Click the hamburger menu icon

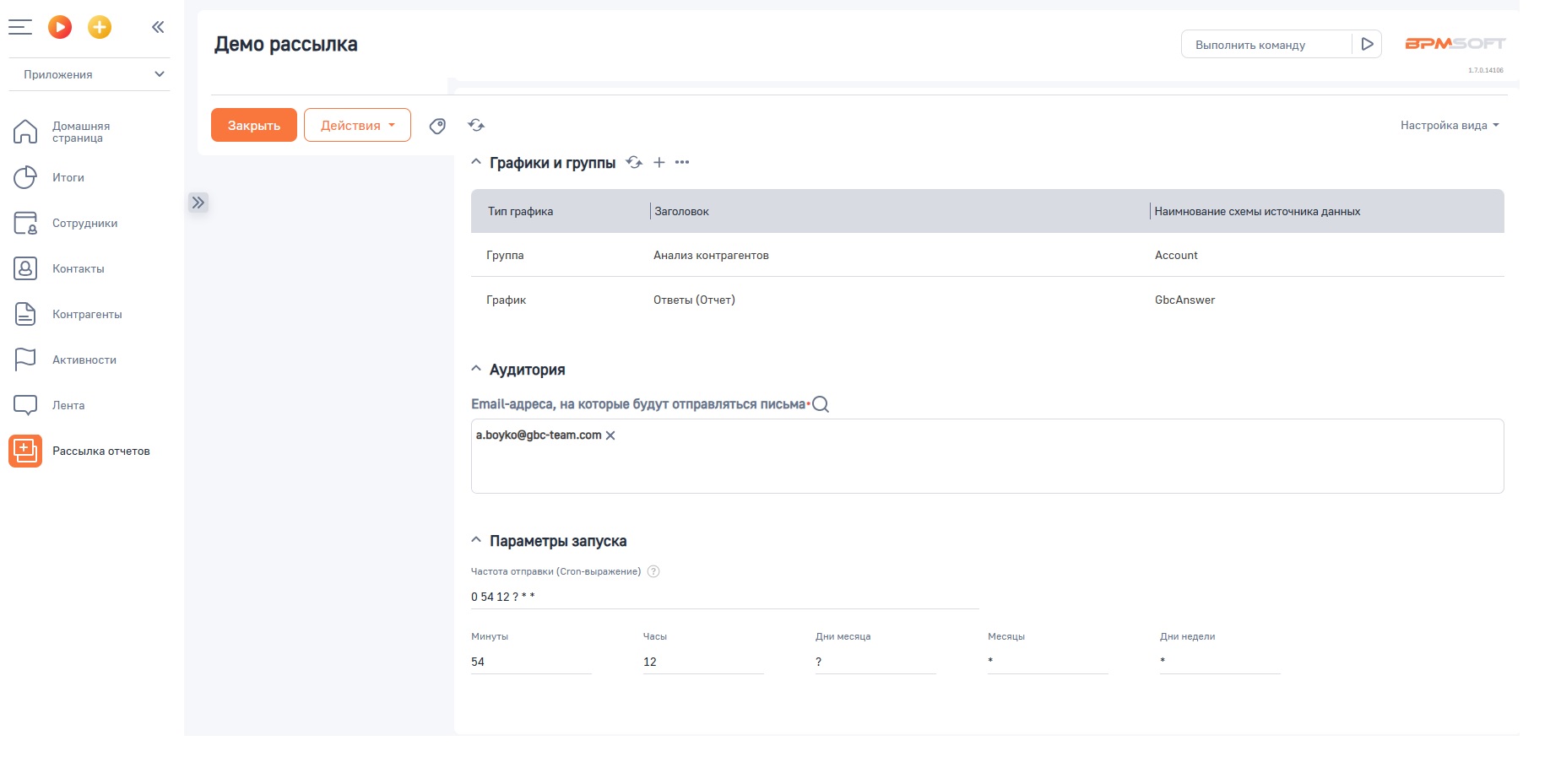[x=20, y=27]
